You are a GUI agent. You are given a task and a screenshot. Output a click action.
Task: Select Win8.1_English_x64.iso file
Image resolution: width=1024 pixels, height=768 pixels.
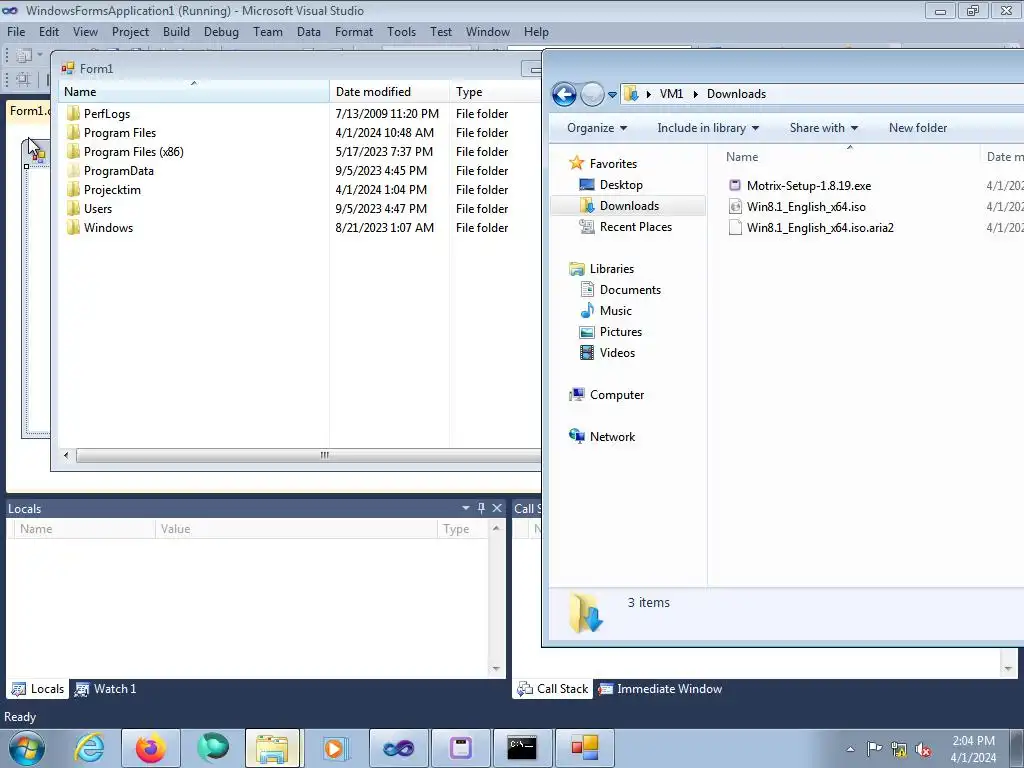(x=806, y=206)
